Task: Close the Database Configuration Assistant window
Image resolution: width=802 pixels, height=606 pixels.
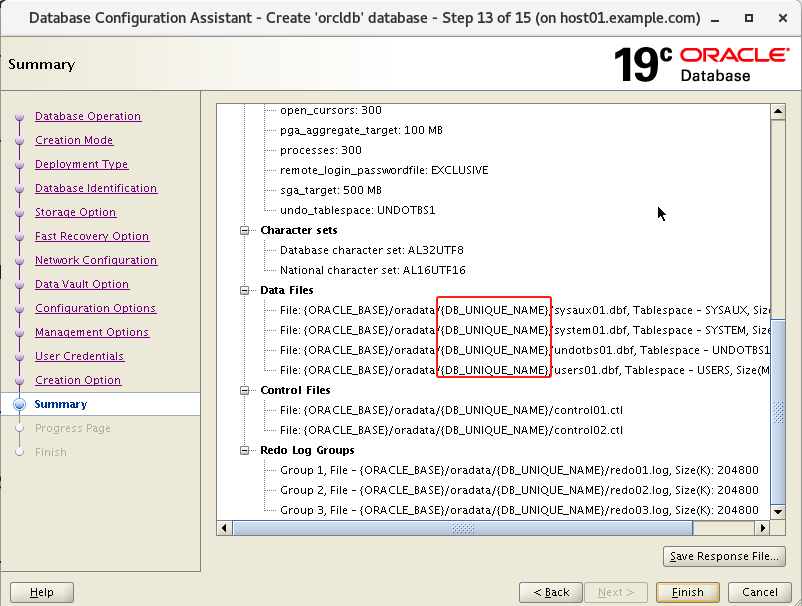Action: point(783,18)
